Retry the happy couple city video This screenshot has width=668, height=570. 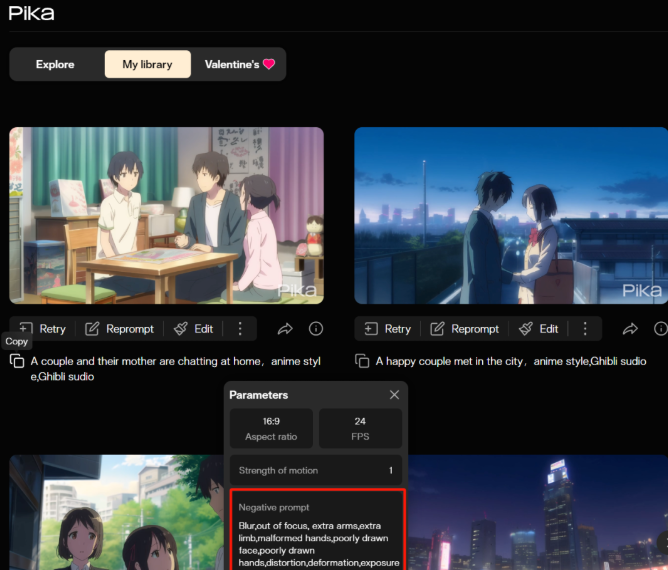(388, 328)
